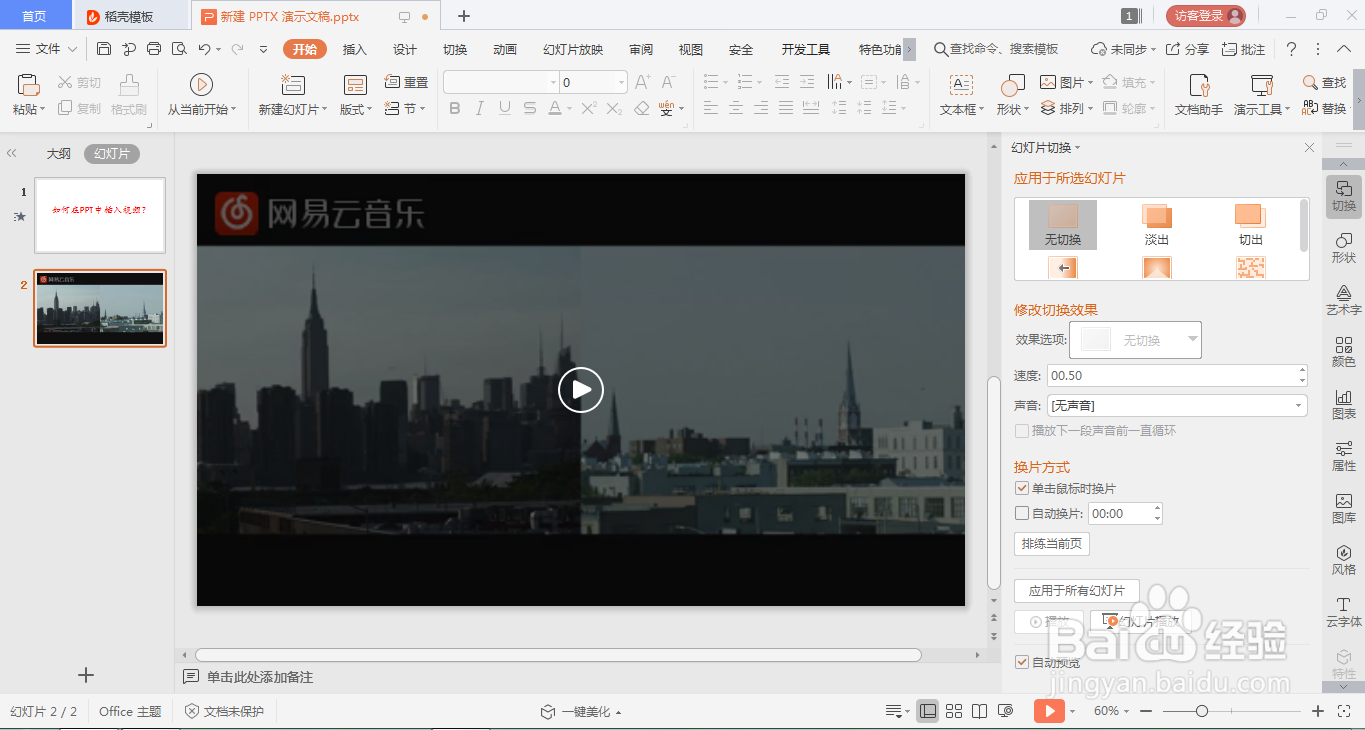Viewport: 1365px width, 730px height.
Task: Click the Shapes (形状) ribbon icon
Action: point(1013,85)
